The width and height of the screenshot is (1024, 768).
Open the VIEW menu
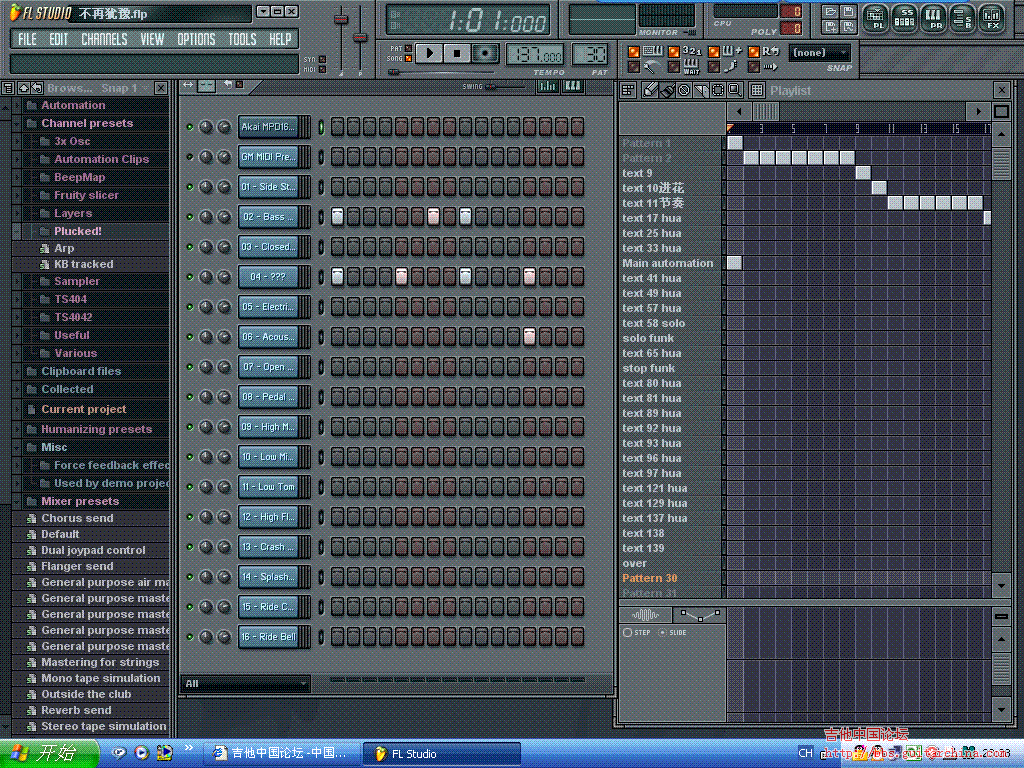[152, 39]
